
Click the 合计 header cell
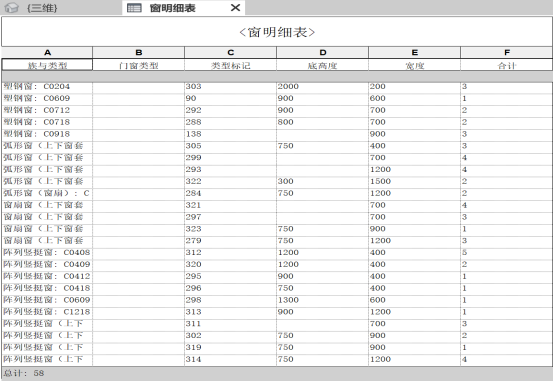507,65
